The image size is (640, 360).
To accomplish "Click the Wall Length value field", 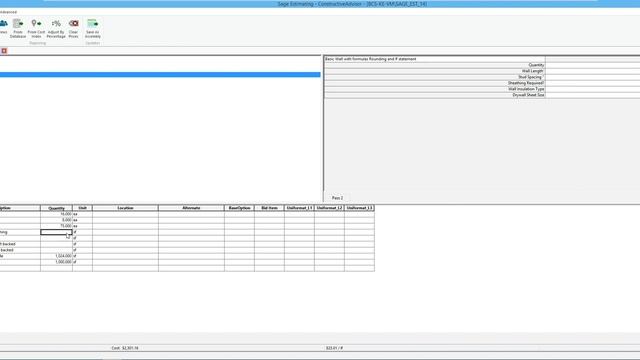I will pyautogui.click(x=593, y=71).
